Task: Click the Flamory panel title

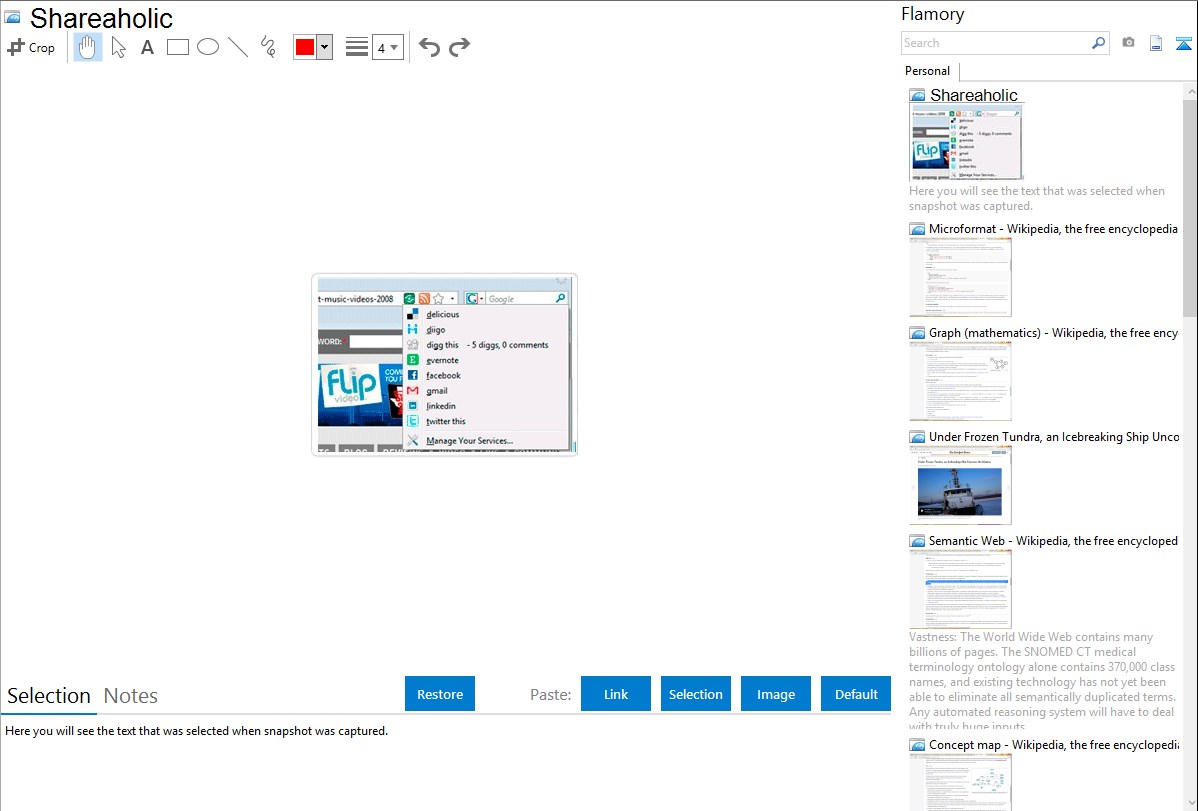Action: pos(933,14)
